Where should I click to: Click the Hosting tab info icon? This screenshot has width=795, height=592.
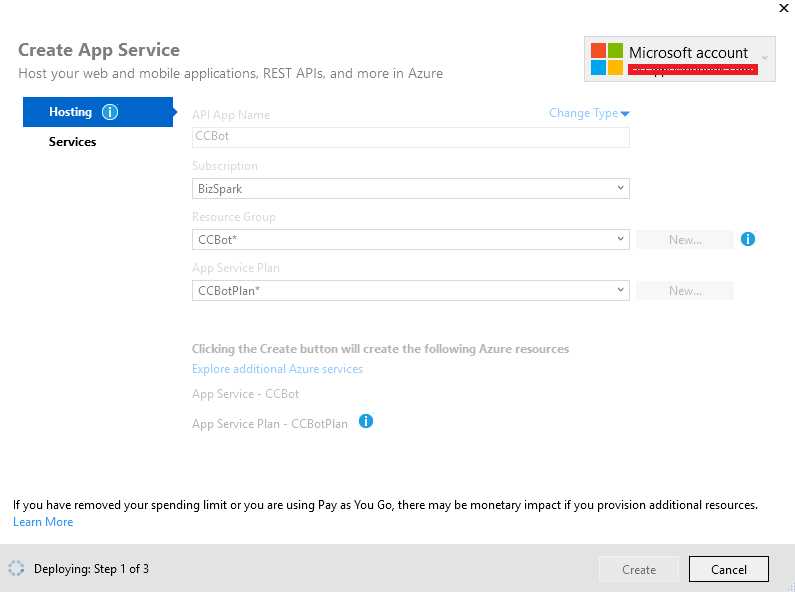point(110,112)
